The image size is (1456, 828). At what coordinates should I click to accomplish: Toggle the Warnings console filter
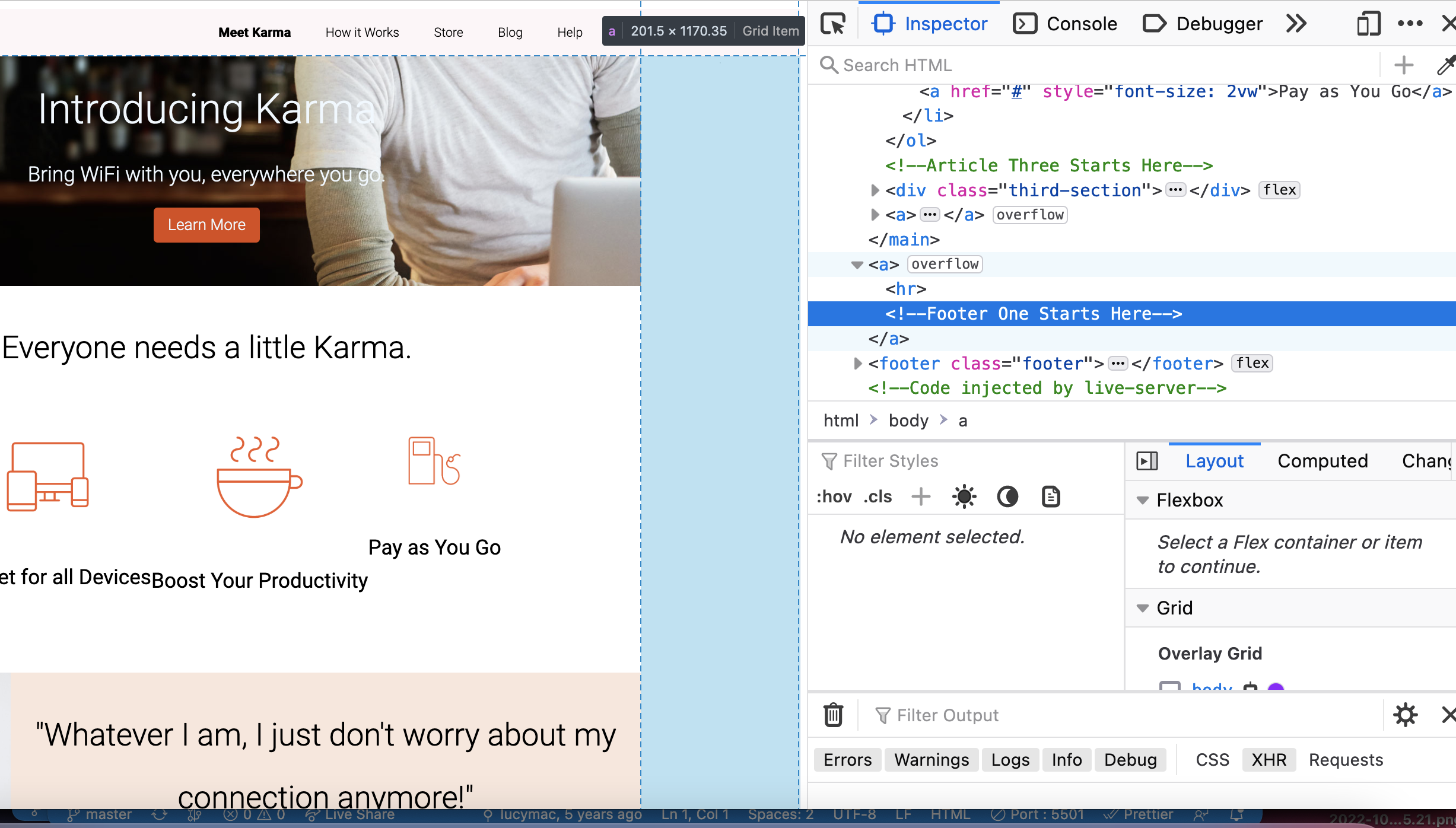point(932,760)
